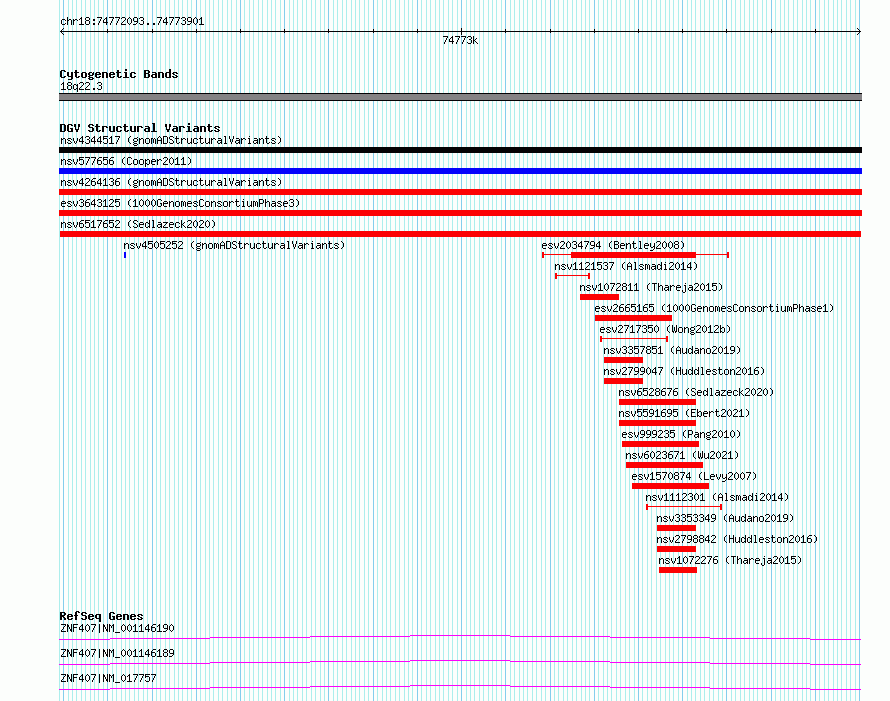
Task: Open esv2034794 (Bentley2008) label
Action: pyautogui.click(x=613, y=245)
